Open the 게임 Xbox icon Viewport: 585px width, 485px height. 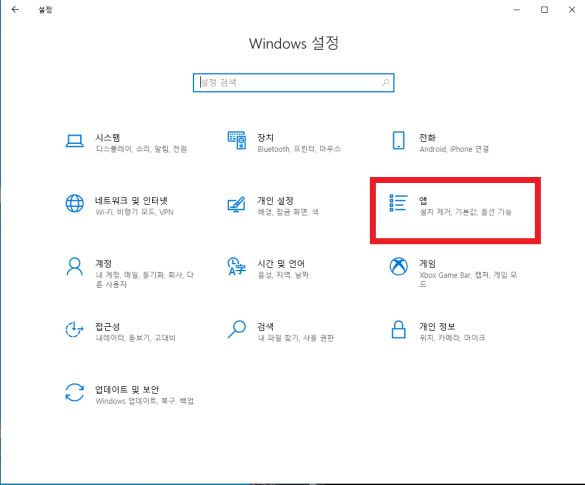398,266
